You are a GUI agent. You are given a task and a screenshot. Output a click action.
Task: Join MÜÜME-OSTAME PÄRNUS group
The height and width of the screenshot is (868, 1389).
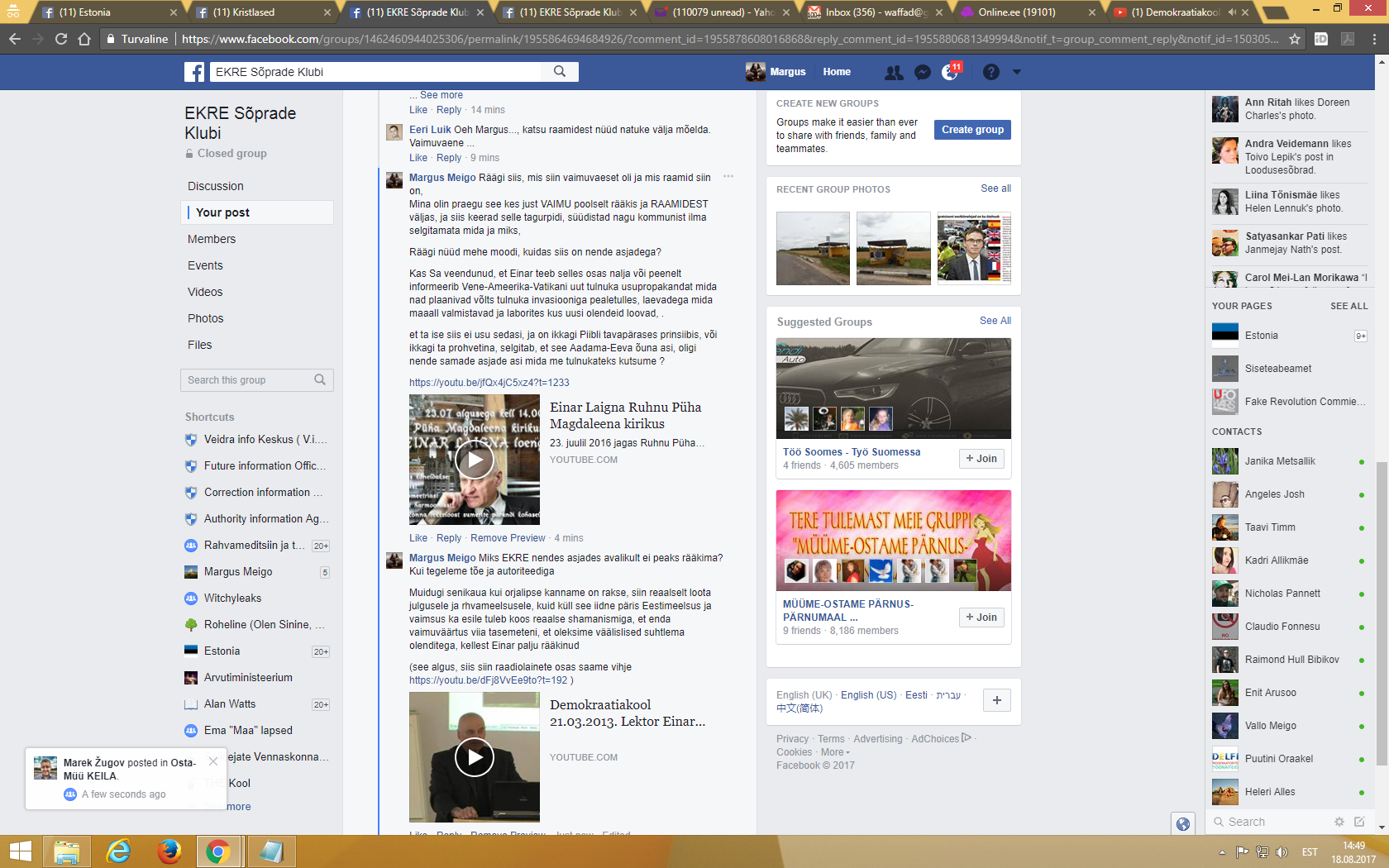coord(981,618)
